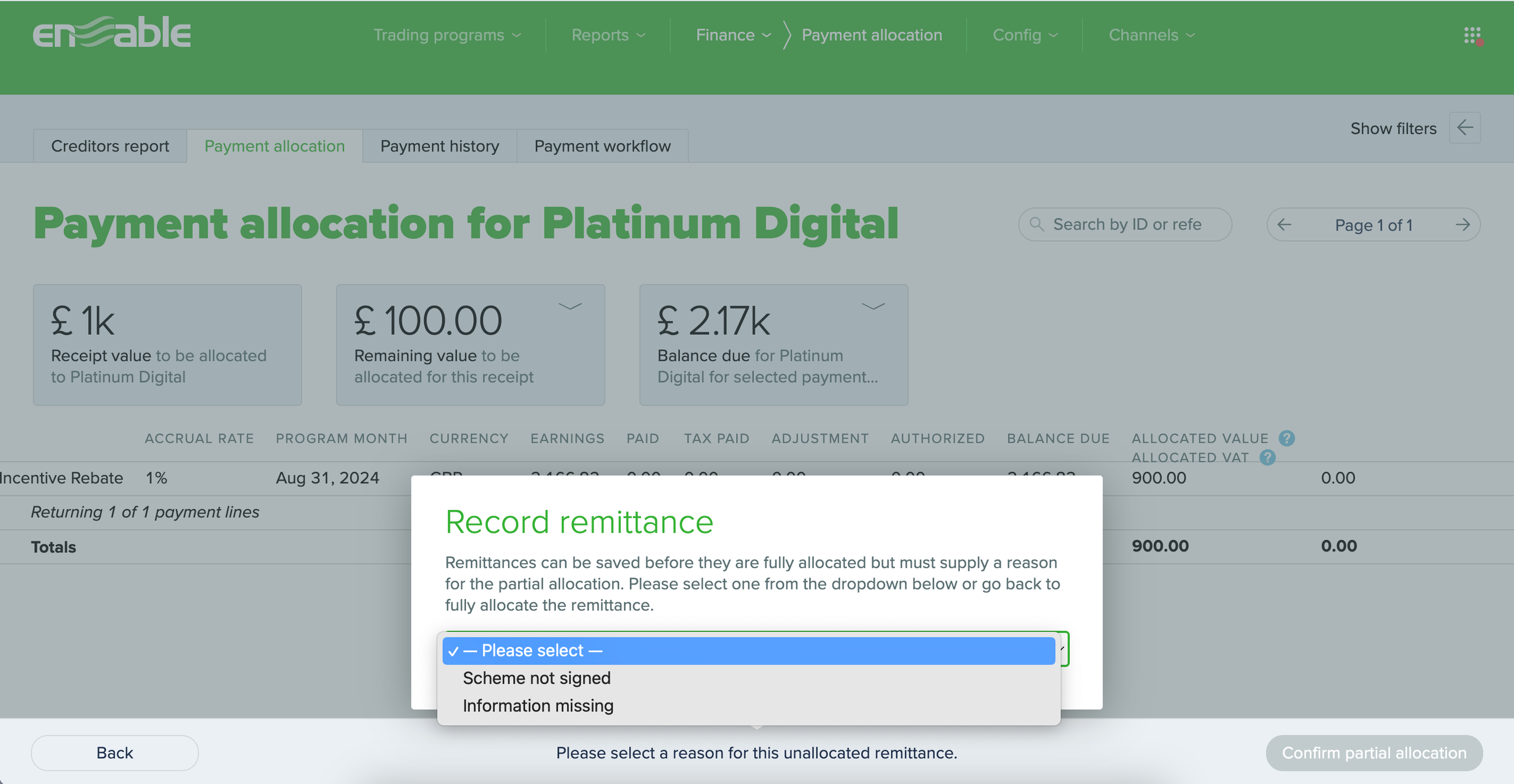The width and height of the screenshot is (1514, 784).
Task: Choose Scheme not signed reason
Action: (x=749, y=678)
